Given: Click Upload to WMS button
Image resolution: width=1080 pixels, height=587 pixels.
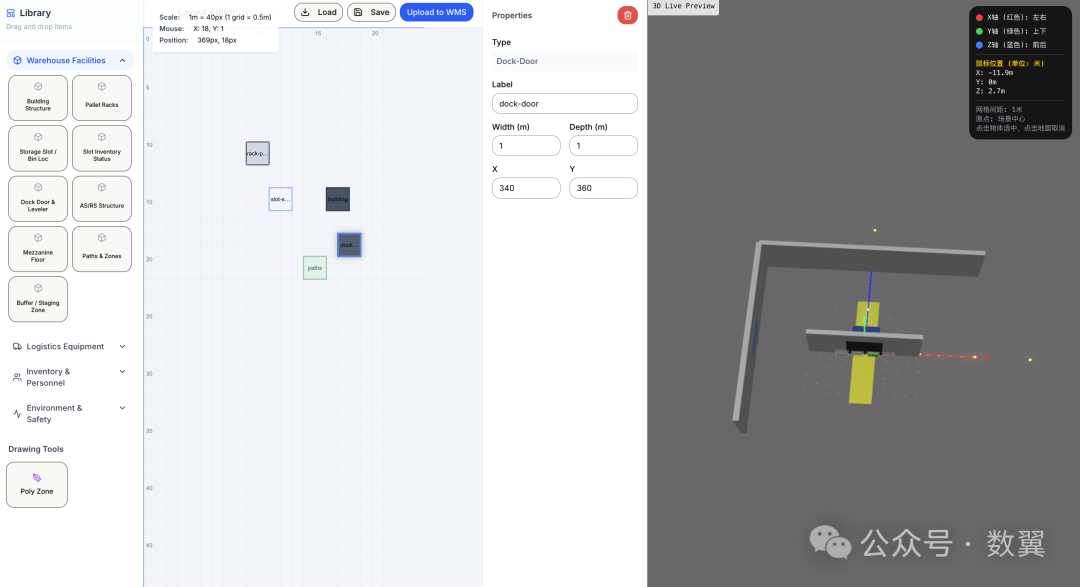Looking at the screenshot, I should click(x=437, y=12).
